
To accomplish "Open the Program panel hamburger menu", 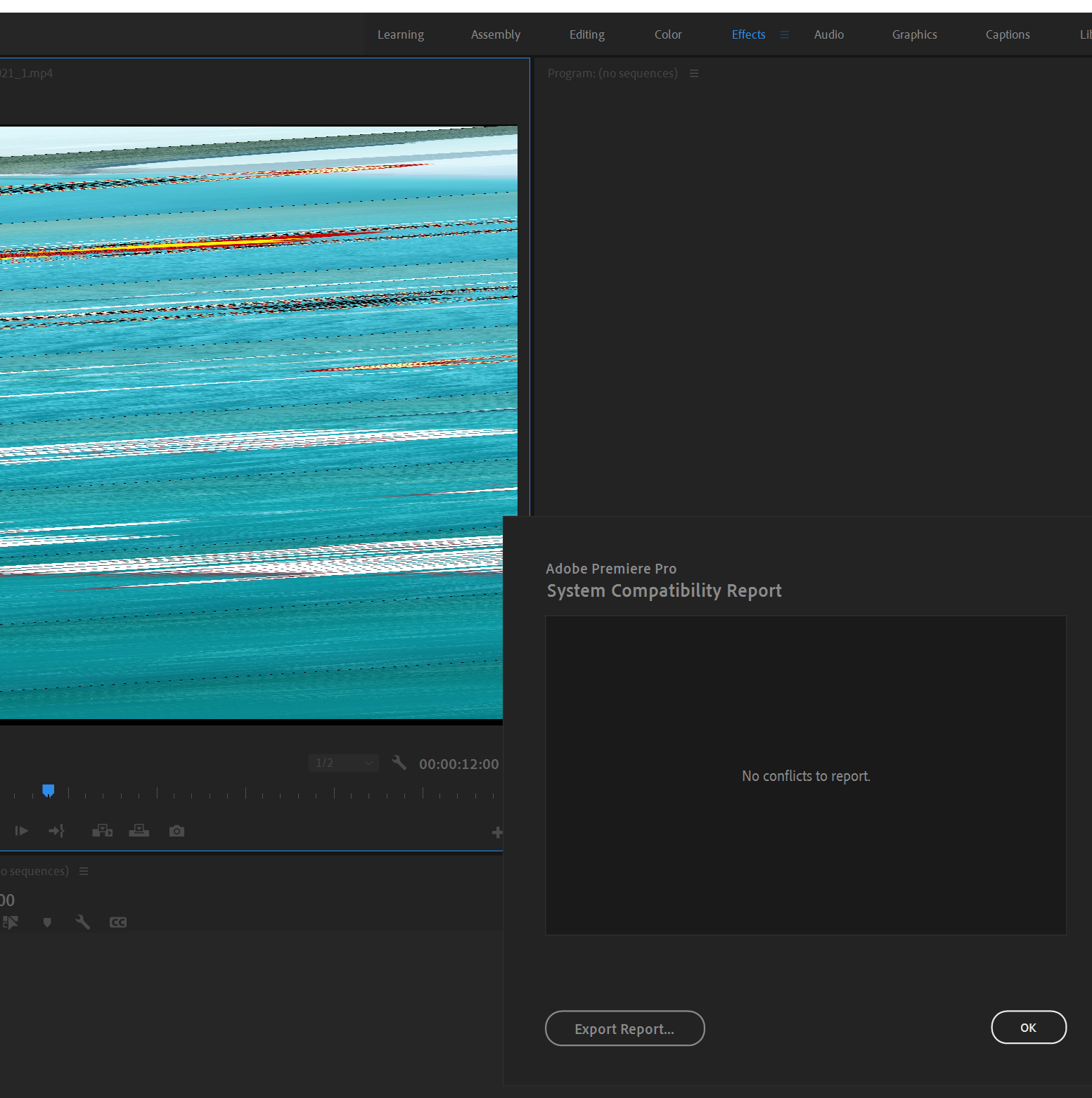I will point(694,72).
